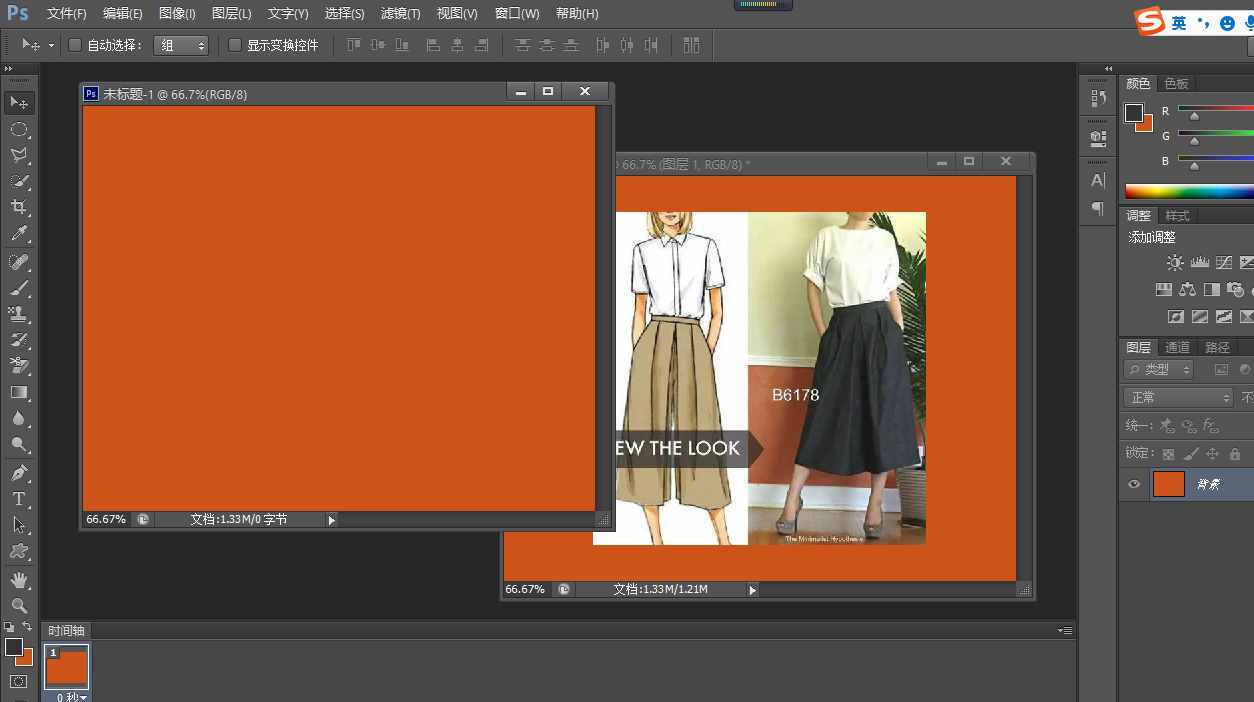The width and height of the screenshot is (1254, 702).
Task: Select the Crop tool
Action: (x=19, y=207)
